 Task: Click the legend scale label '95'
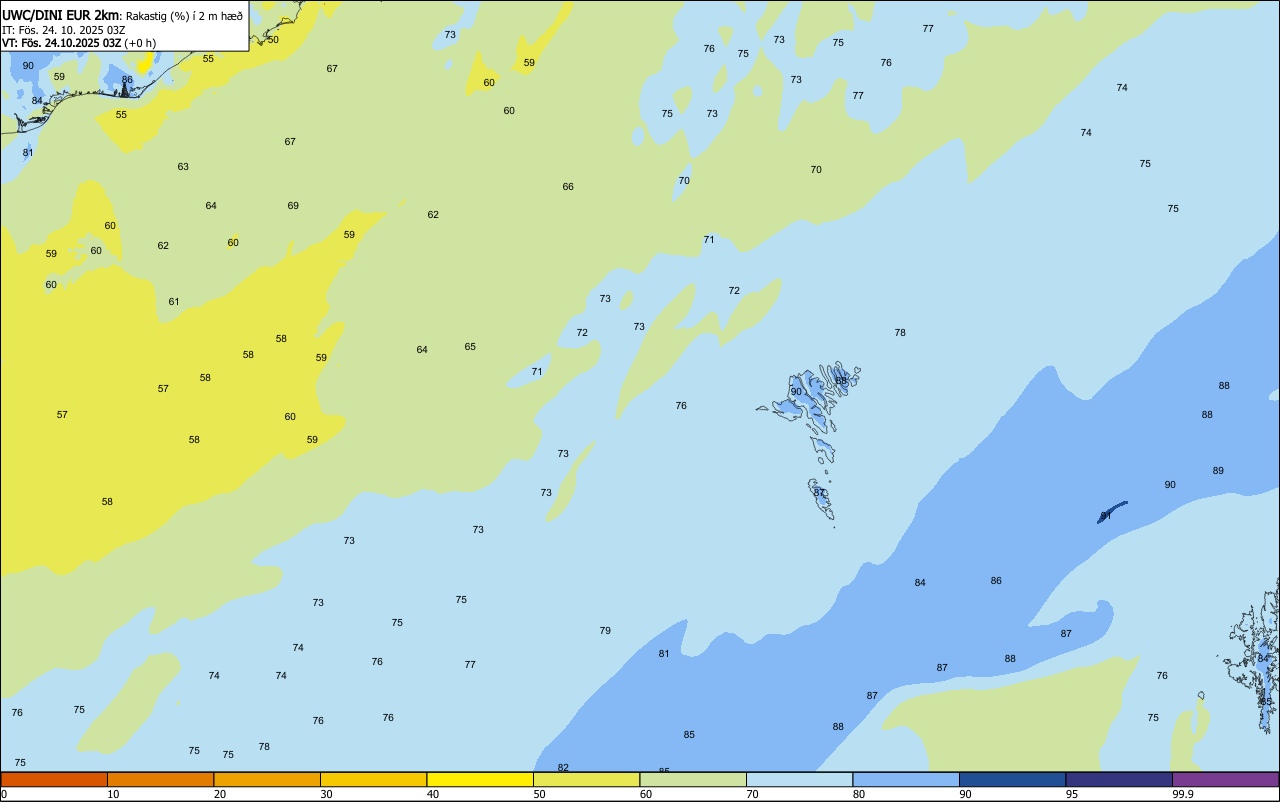[1072, 794]
